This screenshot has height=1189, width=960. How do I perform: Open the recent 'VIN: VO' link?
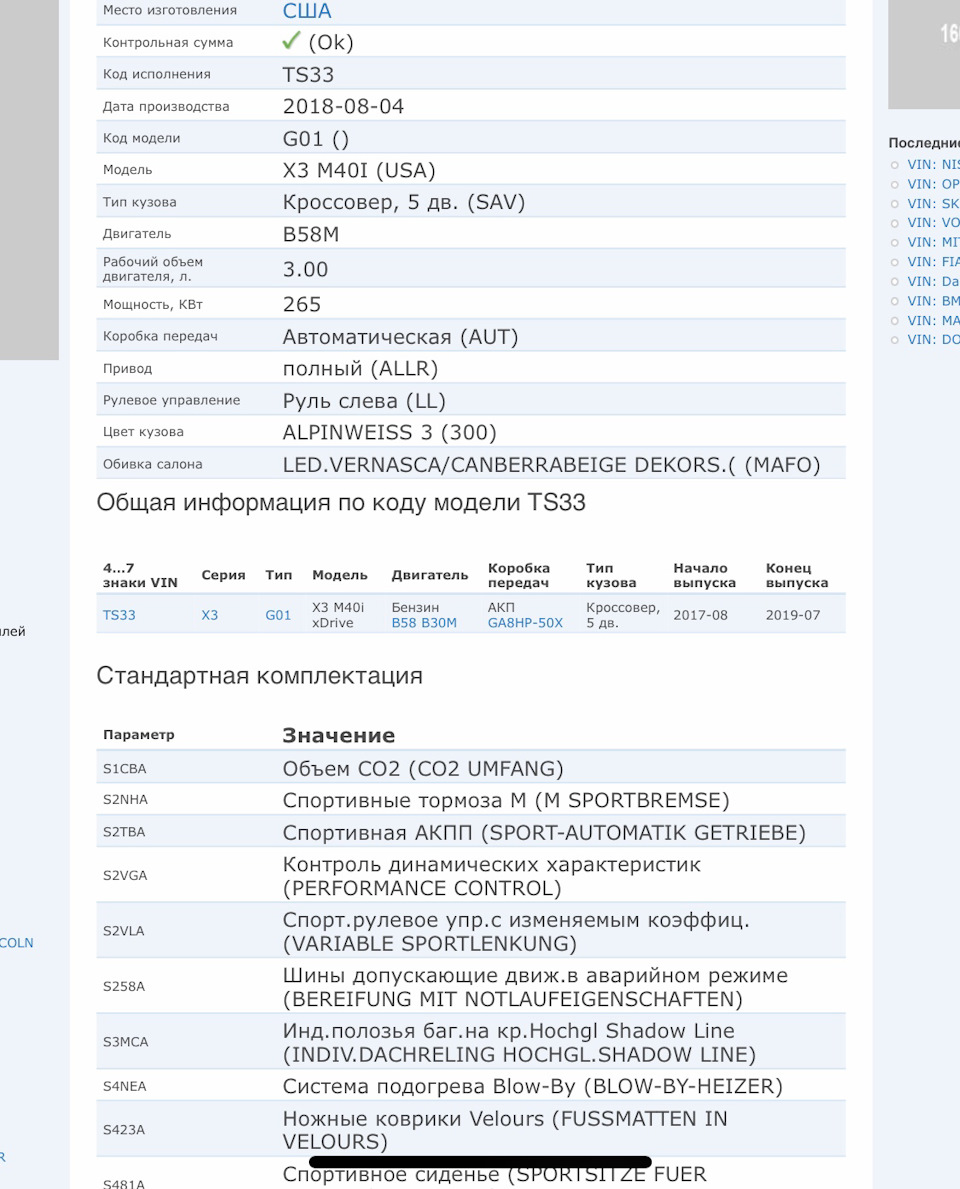(933, 223)
